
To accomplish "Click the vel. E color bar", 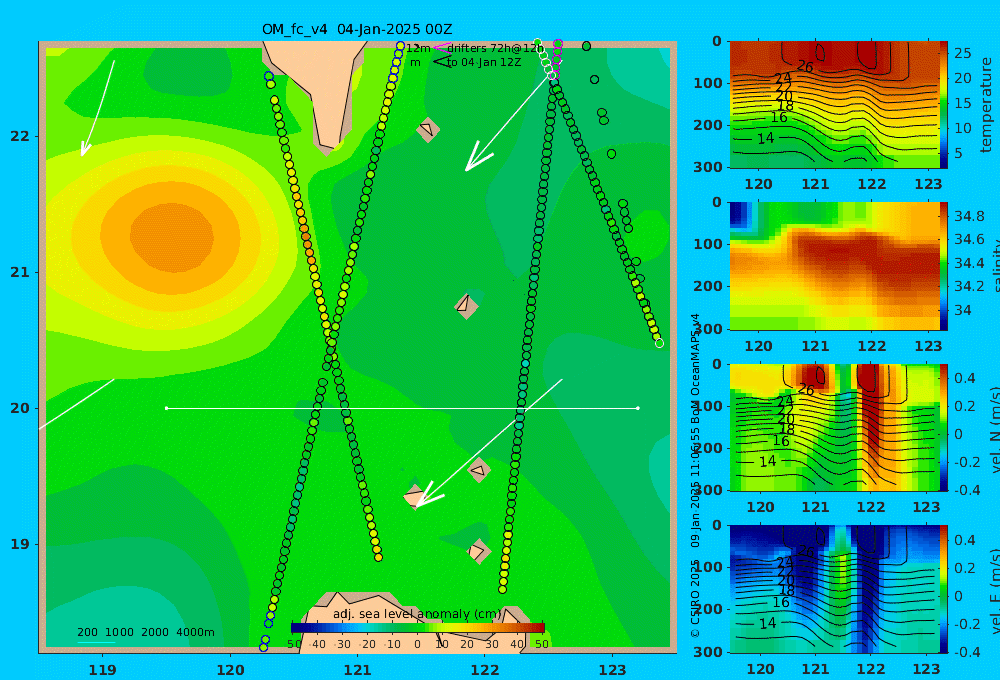I will [x=944, y=589].
